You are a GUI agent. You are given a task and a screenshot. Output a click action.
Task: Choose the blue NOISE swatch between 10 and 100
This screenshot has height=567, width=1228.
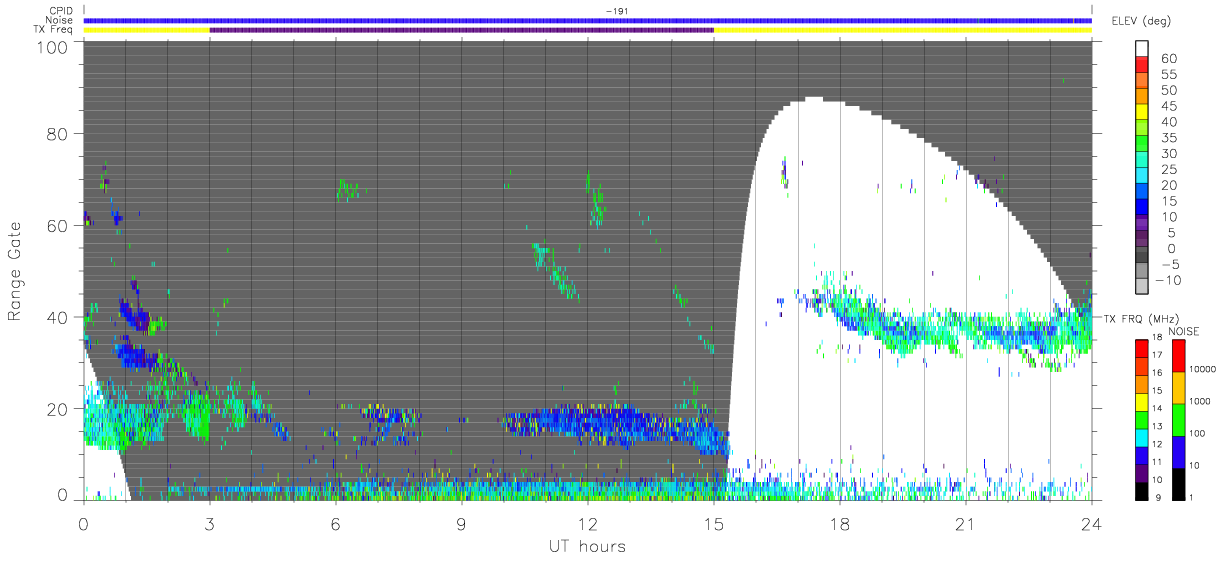pyautogui.click(x=1179, y=452)
